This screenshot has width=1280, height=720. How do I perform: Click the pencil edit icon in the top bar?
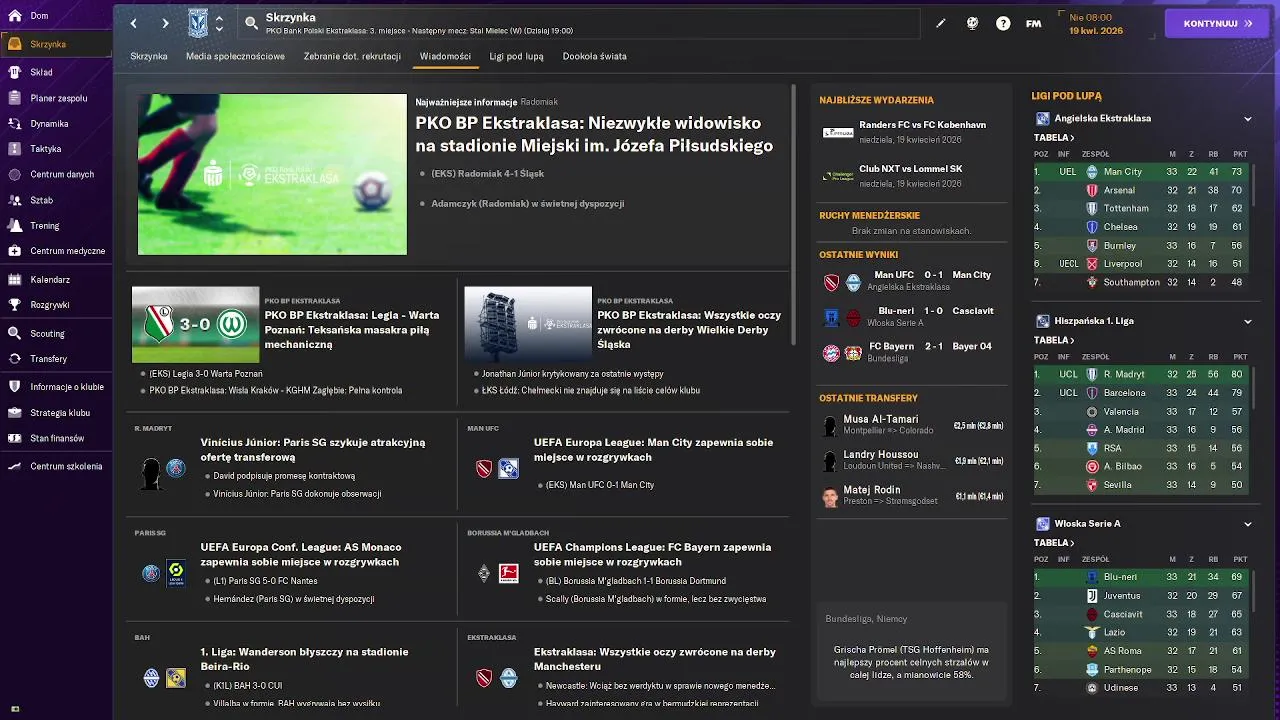coord(941,23)
